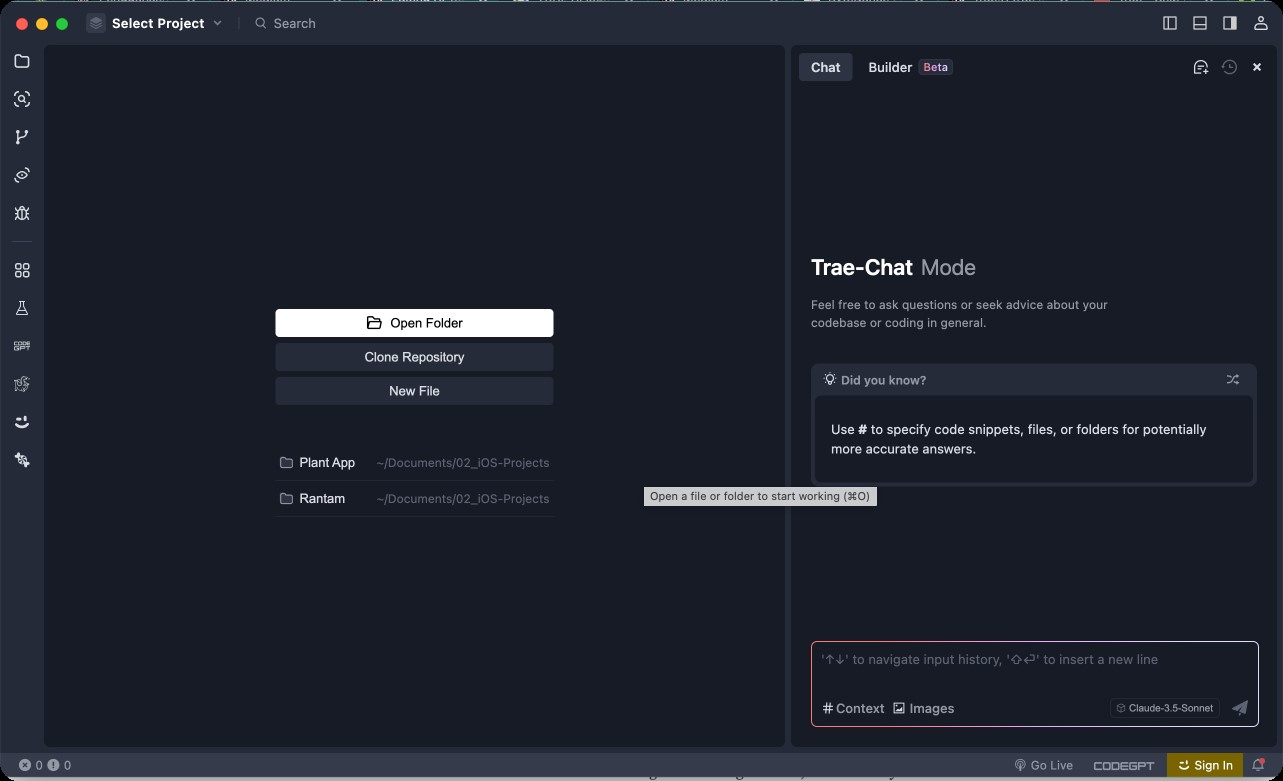Click the Open Folder button
Image resolution: width=1283 pixels, height=781 pixels.
pyautogui.click(x=414, y=323)
